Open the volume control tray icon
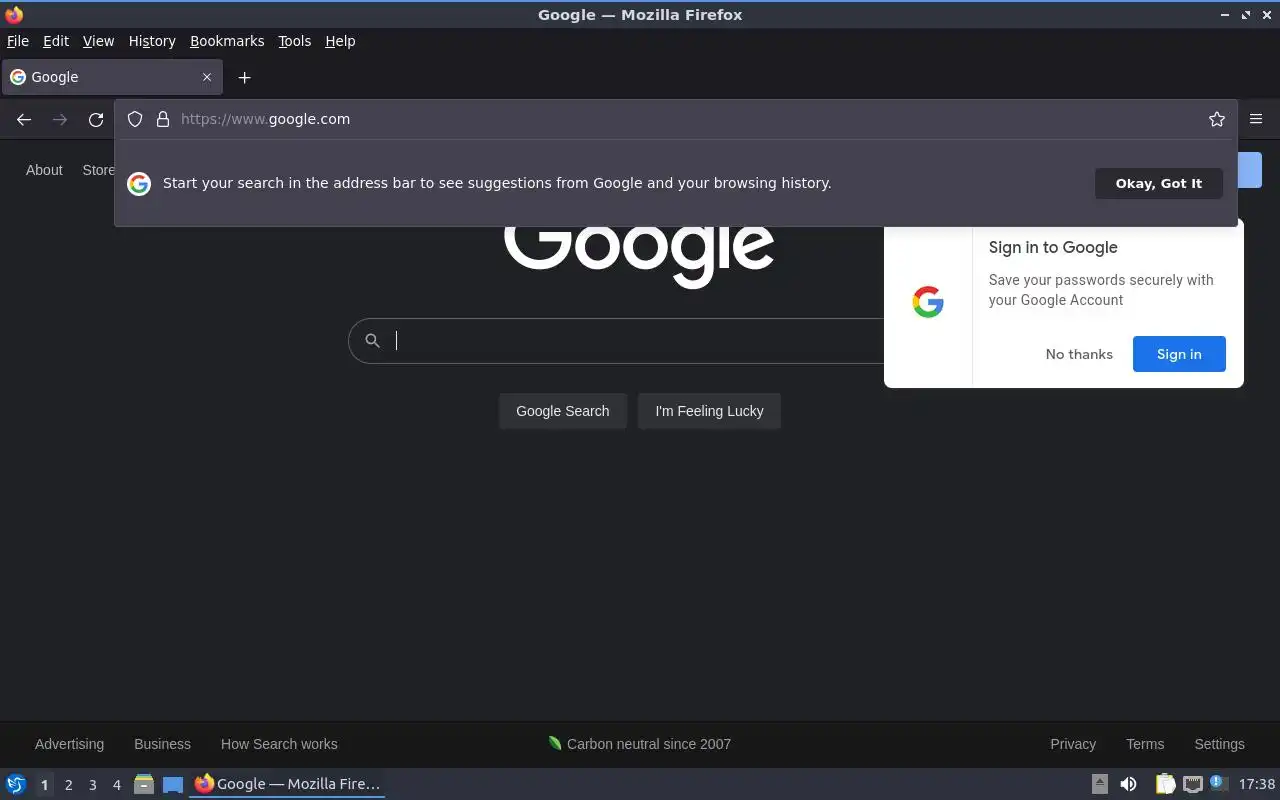Image resolution: width=1280 pixels, height=800 pixels. click(1128, 784)
